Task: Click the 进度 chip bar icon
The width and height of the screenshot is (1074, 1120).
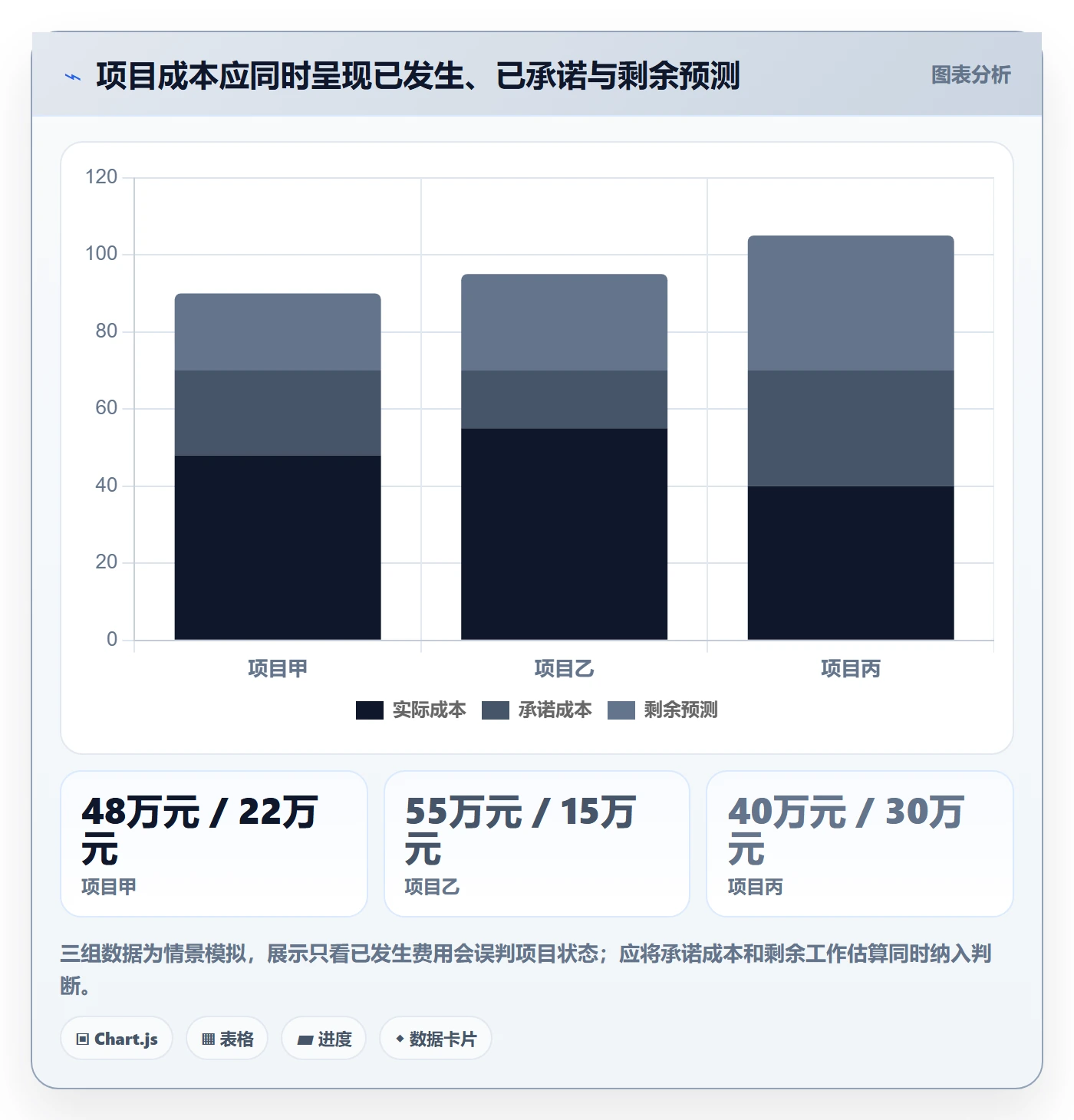Action: tap(305, 1040)
